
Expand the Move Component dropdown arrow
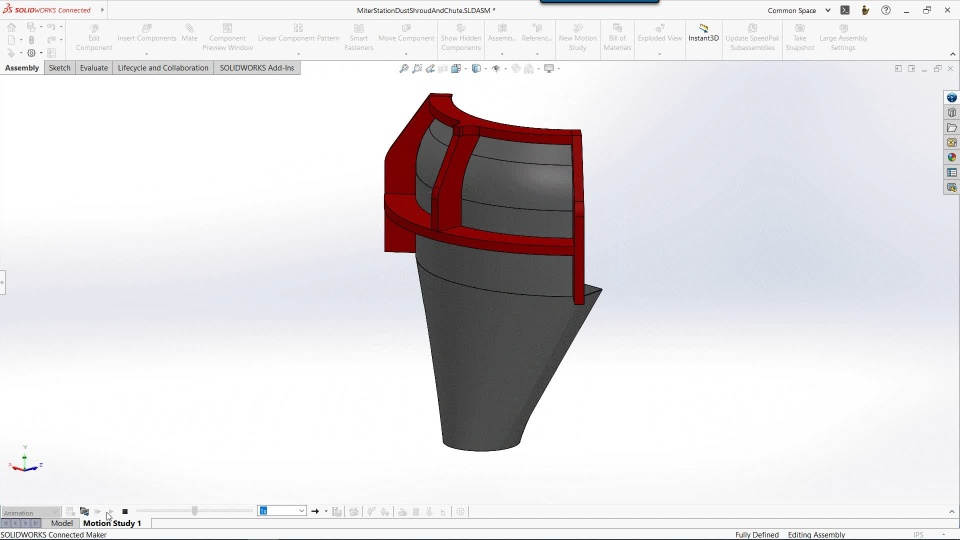point(406,54)
